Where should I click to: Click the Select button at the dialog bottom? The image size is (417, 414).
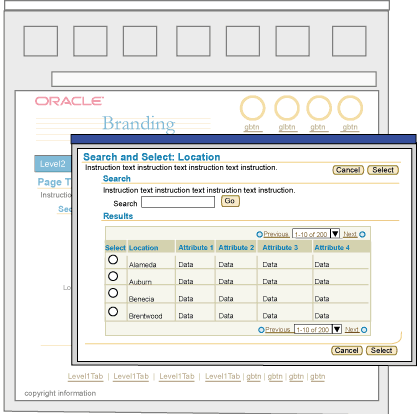click(x=382, y=350)
